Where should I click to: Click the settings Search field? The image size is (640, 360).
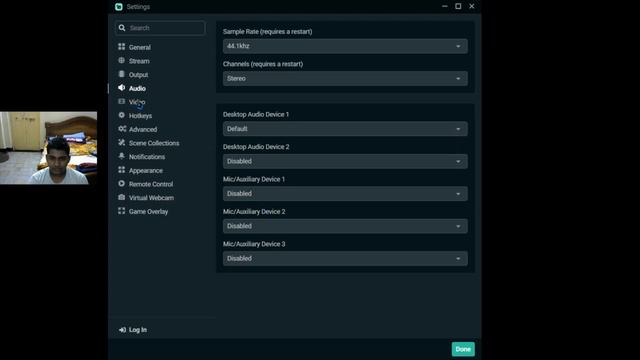160,28
